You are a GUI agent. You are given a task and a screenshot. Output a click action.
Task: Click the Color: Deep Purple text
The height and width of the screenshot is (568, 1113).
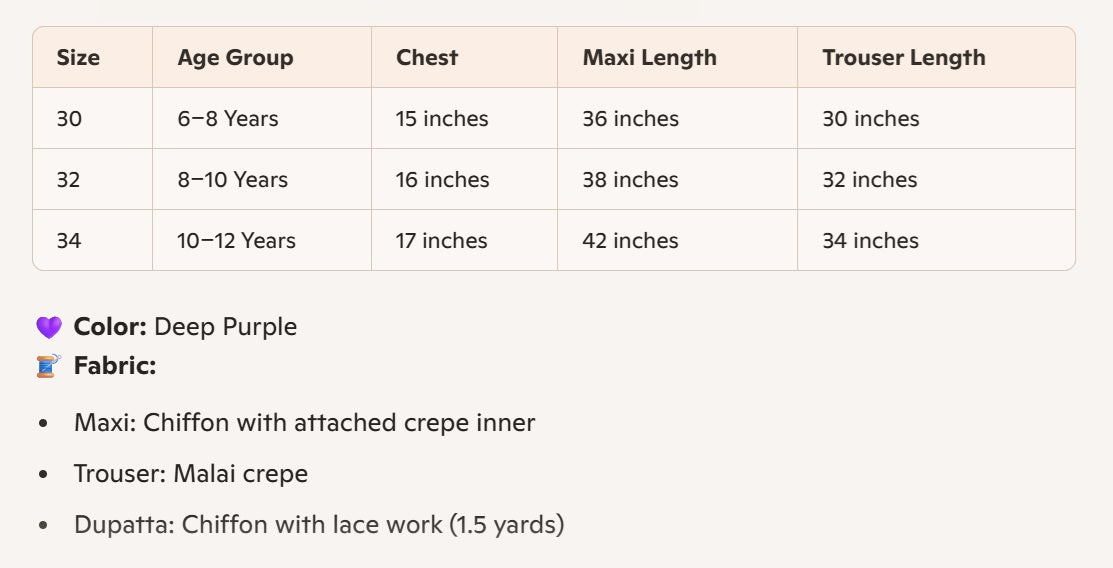(x=185, y=327)
